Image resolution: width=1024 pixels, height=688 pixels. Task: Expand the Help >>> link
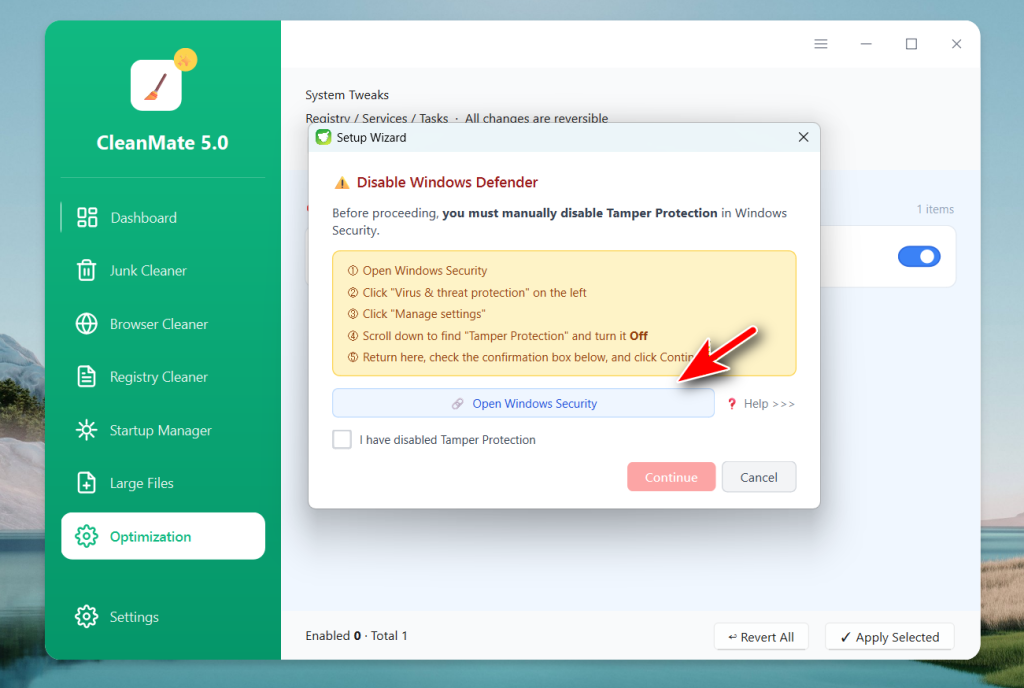760,404
